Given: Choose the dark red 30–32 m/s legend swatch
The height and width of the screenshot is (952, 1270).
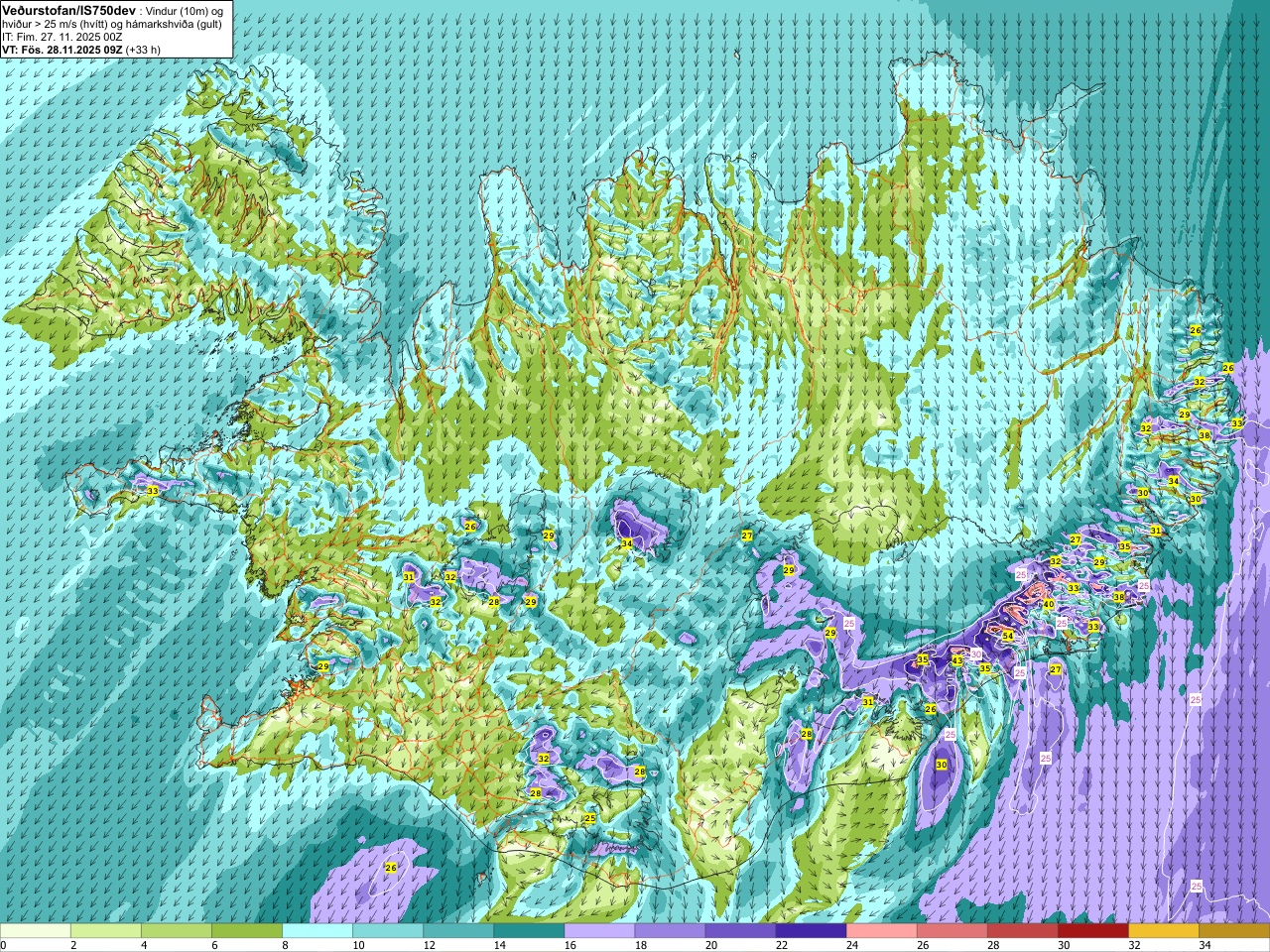Looking at the screenshot, I should click(1092, 931).
